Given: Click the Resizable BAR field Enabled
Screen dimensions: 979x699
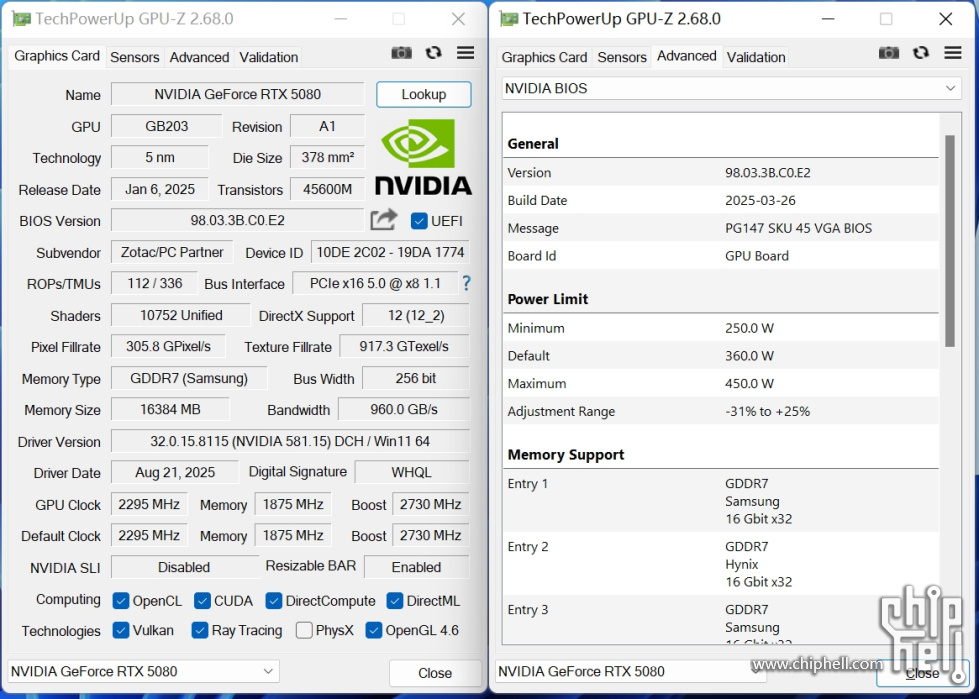Looking at the screenshot, I should click(416, 567).
